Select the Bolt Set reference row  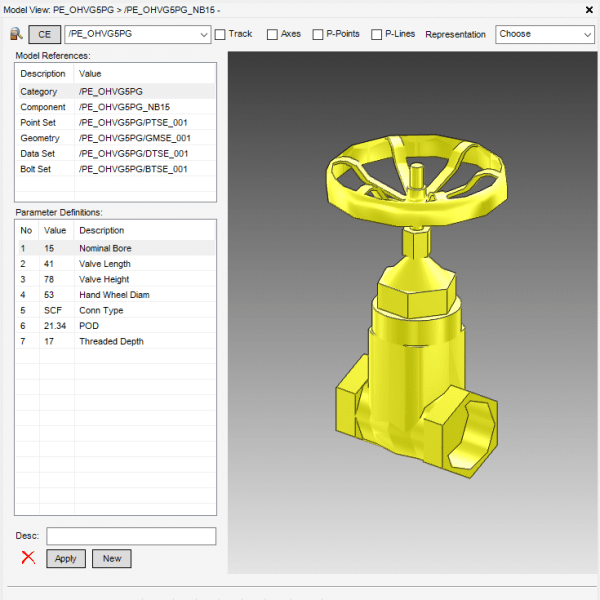(115, 169)
